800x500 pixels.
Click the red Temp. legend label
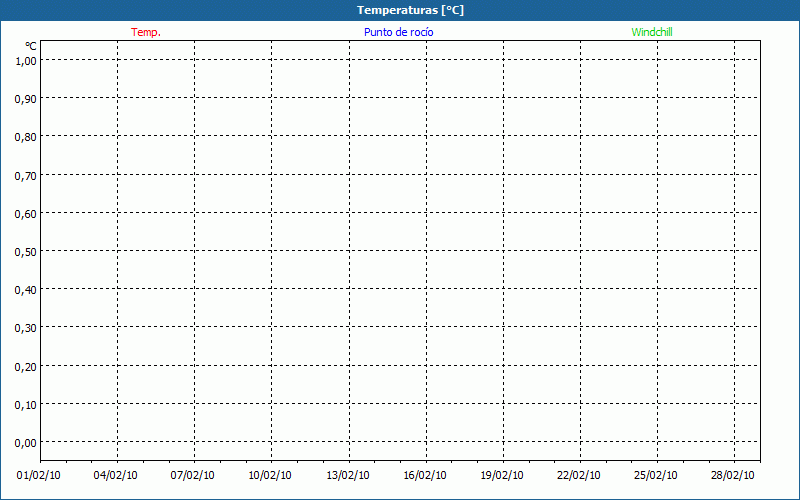tap(146, 32)
